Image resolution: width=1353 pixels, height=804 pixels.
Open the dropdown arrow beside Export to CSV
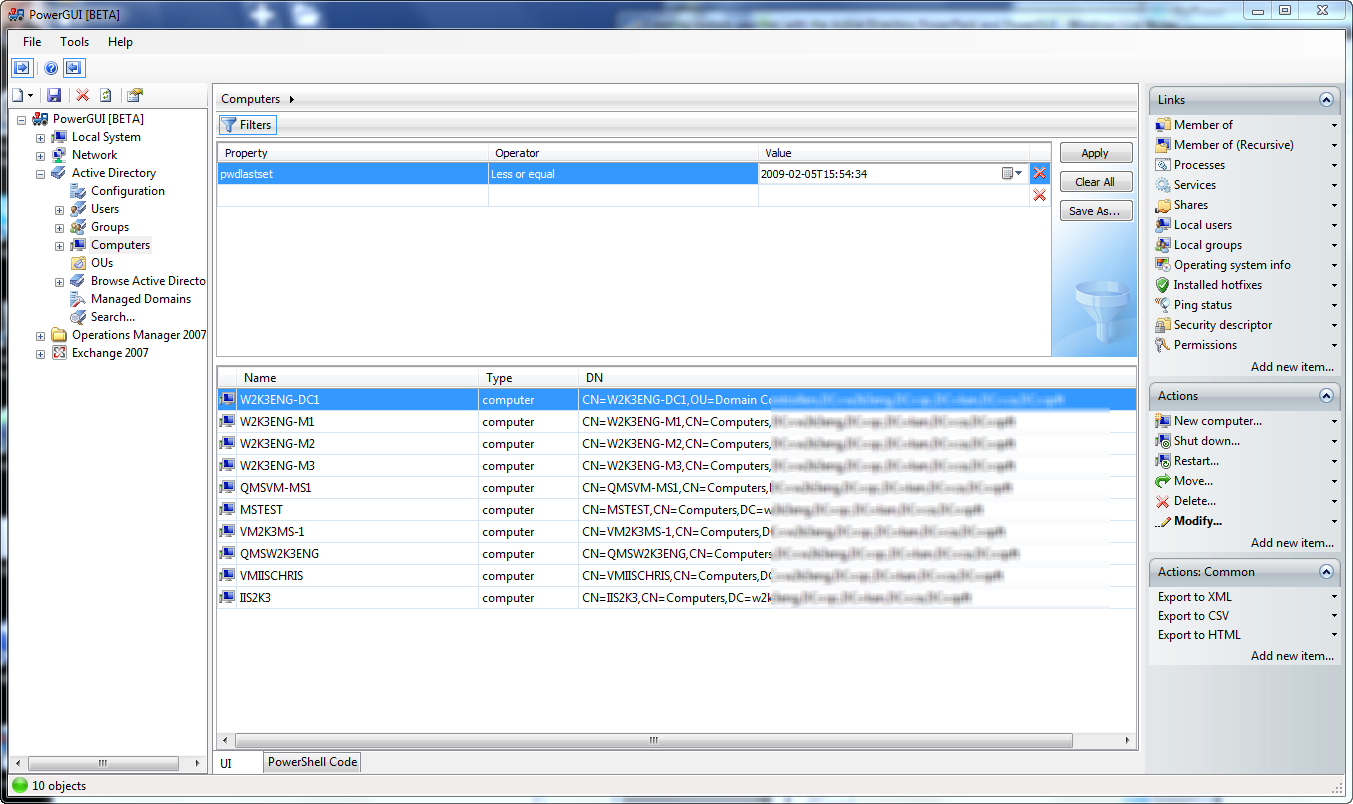1334,616
